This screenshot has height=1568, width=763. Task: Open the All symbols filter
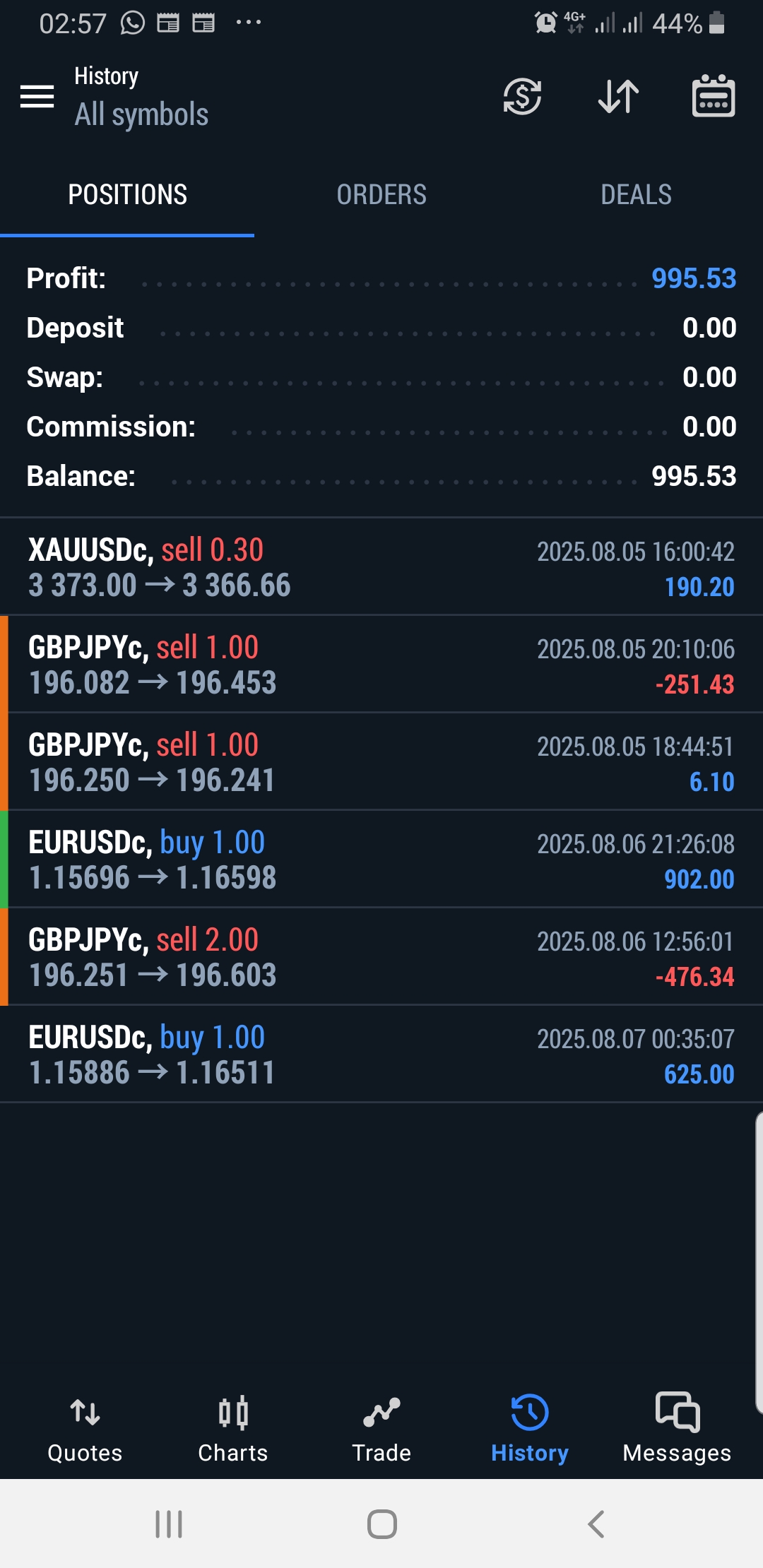pyautogui.click(x=141, y=114)
